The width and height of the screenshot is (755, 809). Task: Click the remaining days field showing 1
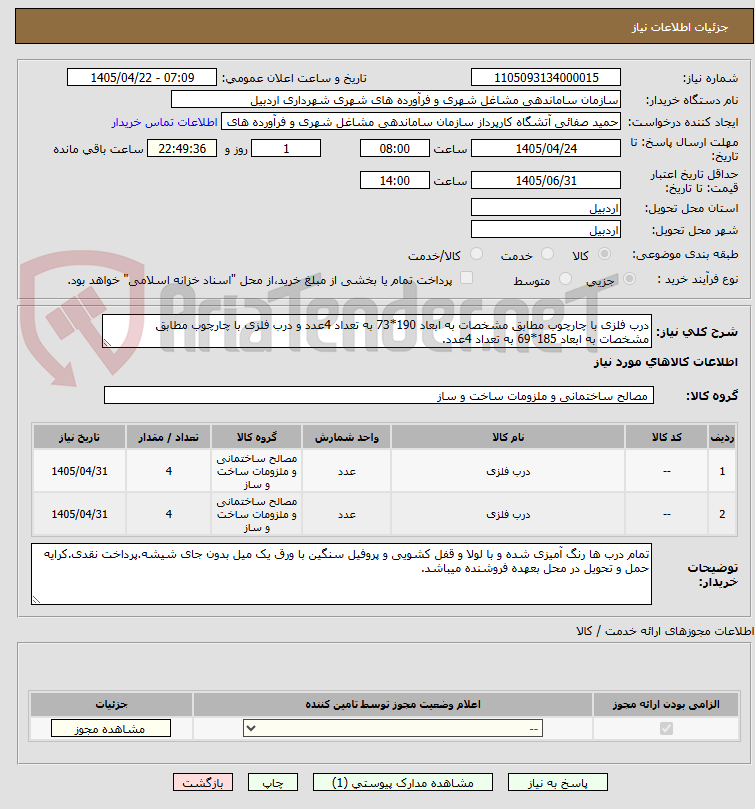(286, 149)
